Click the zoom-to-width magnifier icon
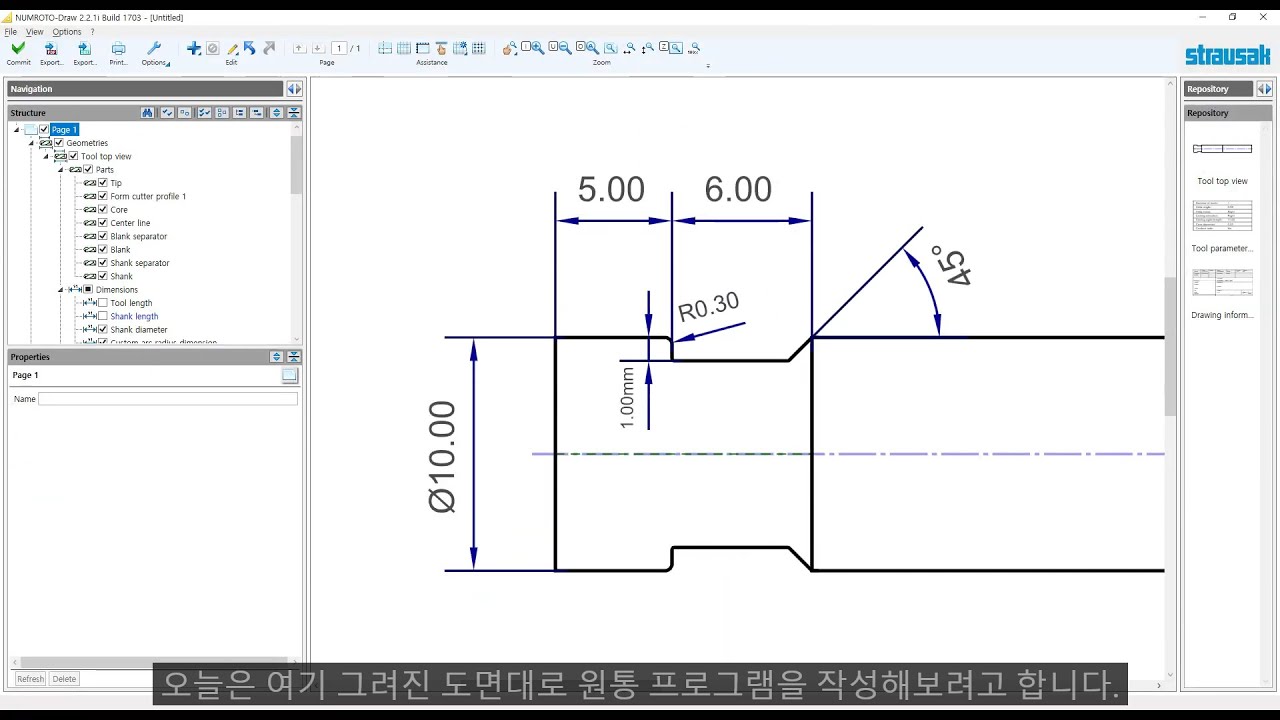Viewport: 1280px width, 720px height. [629, 48]
